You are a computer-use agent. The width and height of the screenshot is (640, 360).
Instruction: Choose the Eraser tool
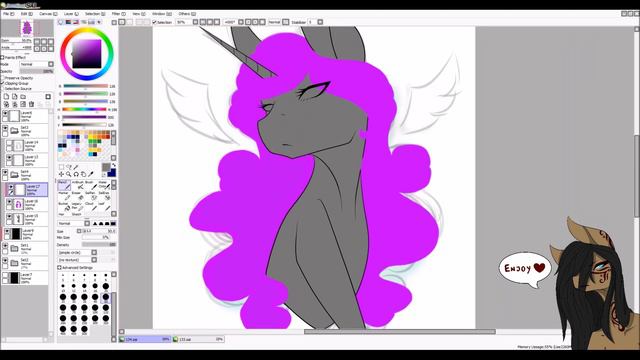(77, 196)
